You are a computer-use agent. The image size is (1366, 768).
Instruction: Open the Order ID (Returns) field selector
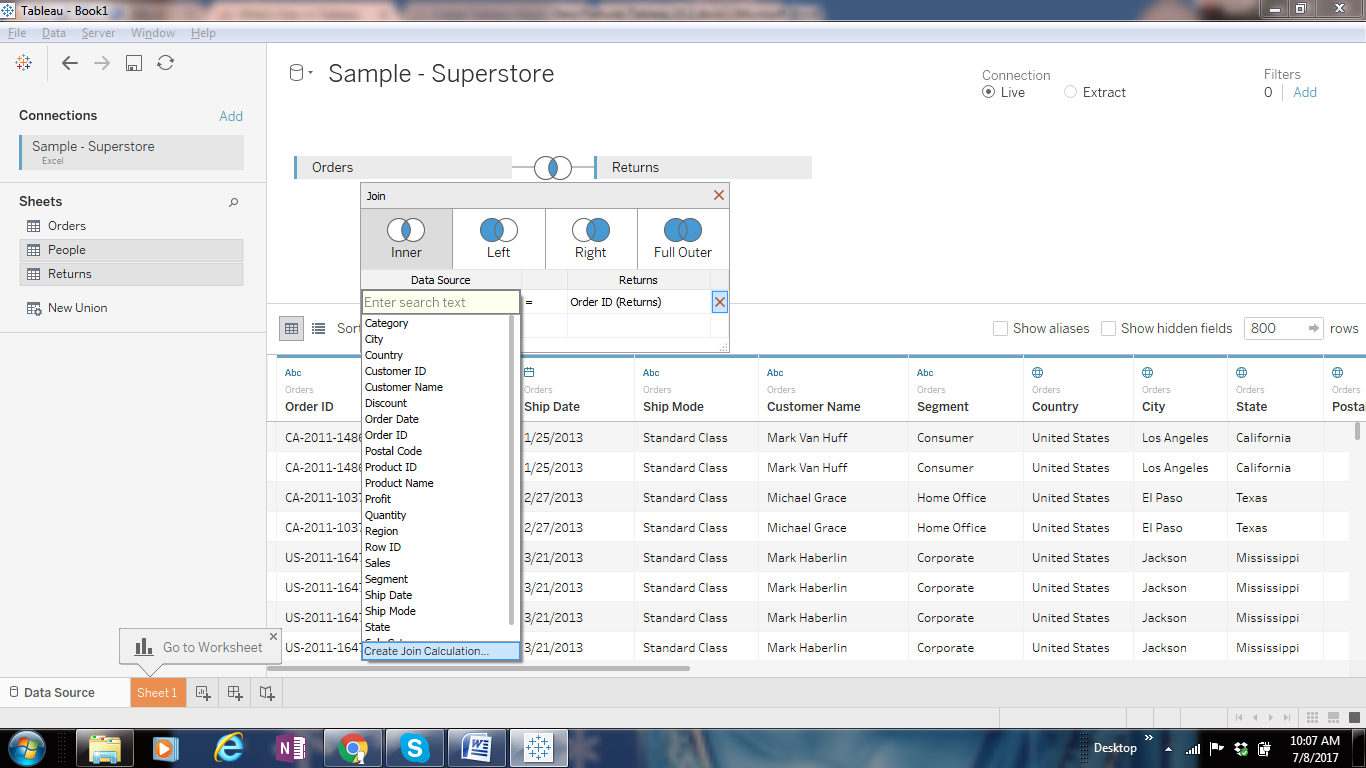click(639, 302)
